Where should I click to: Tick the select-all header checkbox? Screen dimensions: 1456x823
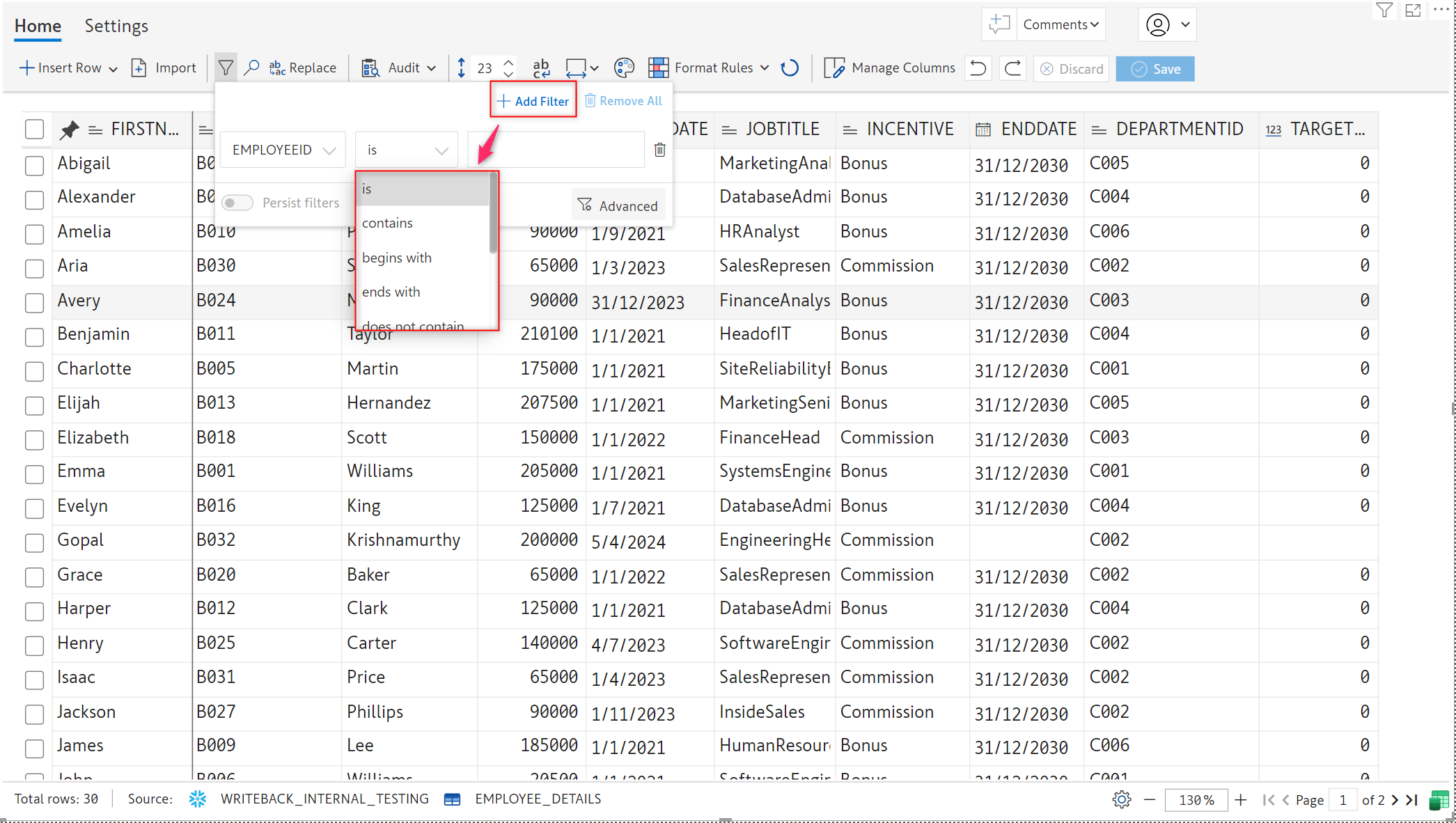pos(34,130)
